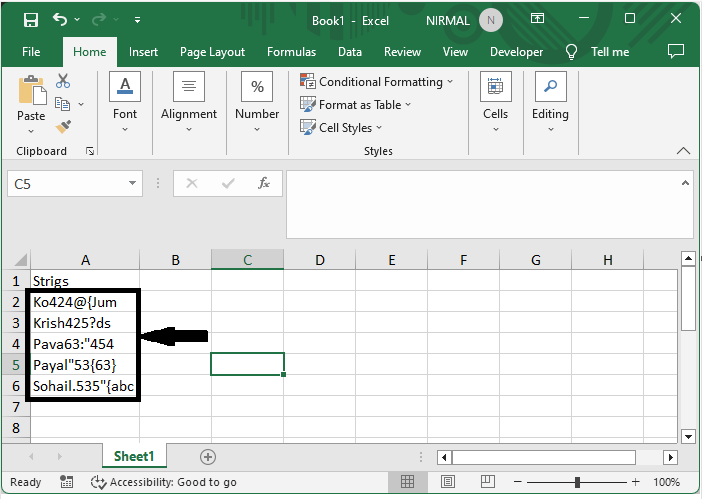
Task: Add a new sheet with plus button
Action: tap(207, 457)
